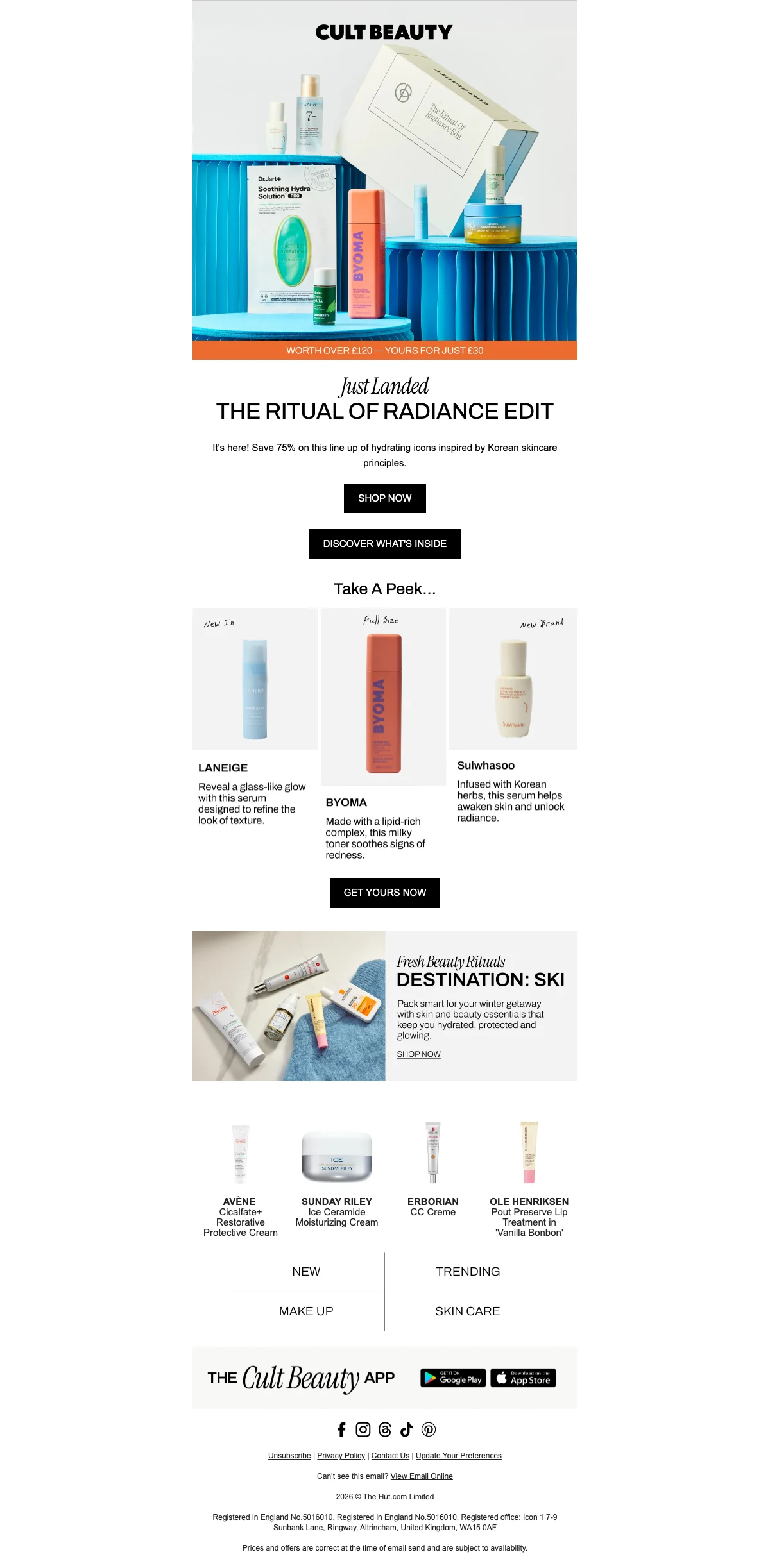Follow the Destination: Ski SHOP NOW link
Viewport: 770px width, 1568px height.
(x=418, y=1054)
